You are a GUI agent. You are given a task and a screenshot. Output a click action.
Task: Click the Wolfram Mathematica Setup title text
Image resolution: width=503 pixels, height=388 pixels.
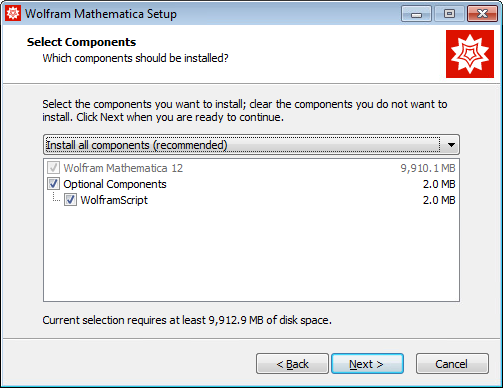101,14
